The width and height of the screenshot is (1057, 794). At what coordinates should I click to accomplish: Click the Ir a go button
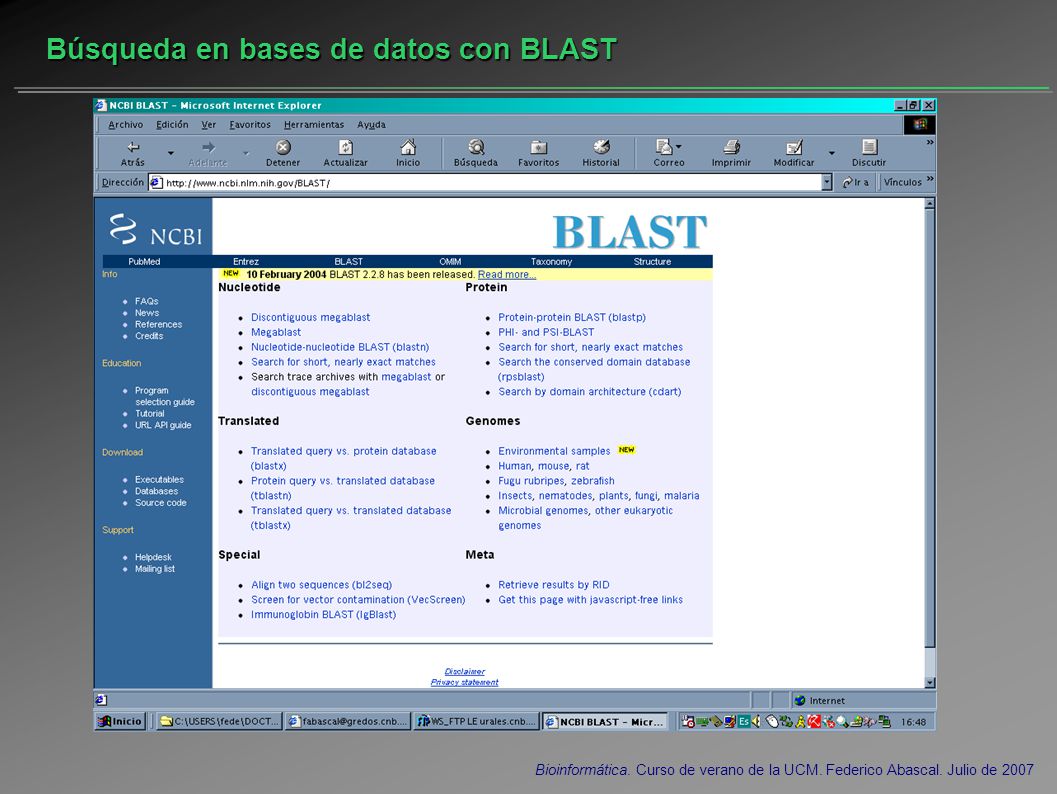pyautogui.click(x=856, y=183)
